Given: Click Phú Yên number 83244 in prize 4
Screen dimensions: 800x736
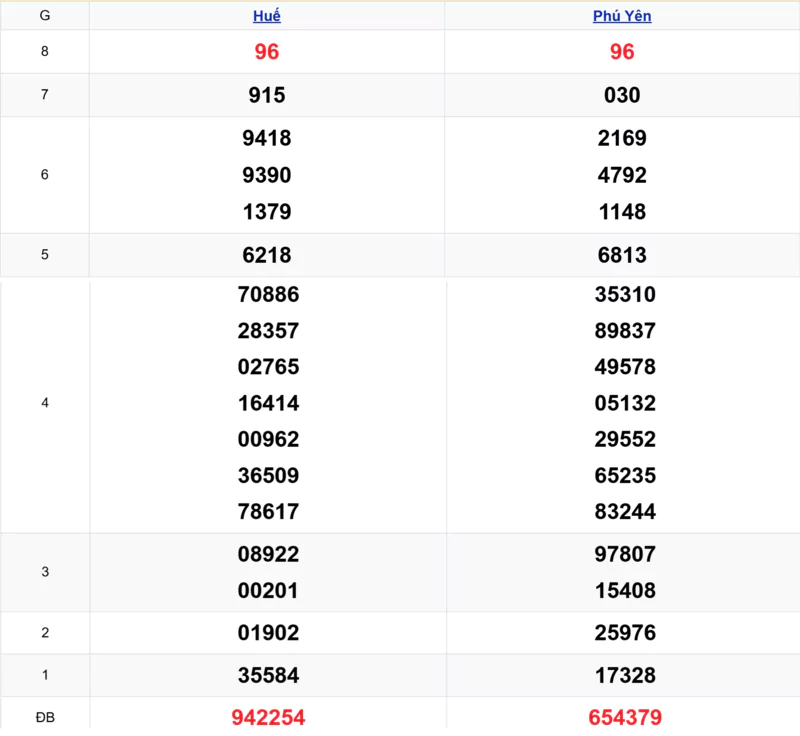Looking at the screenshot, I should point(626,511).
